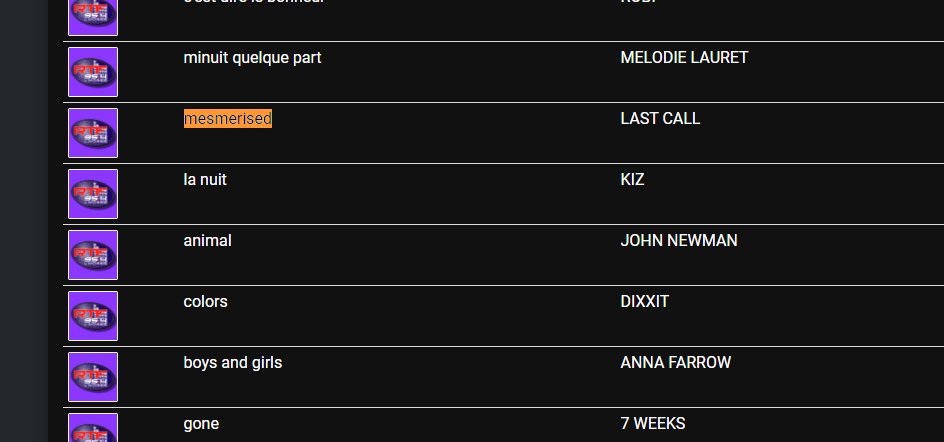Click the artist name KIZ
The image size is (944, 442).
point(632,180)
